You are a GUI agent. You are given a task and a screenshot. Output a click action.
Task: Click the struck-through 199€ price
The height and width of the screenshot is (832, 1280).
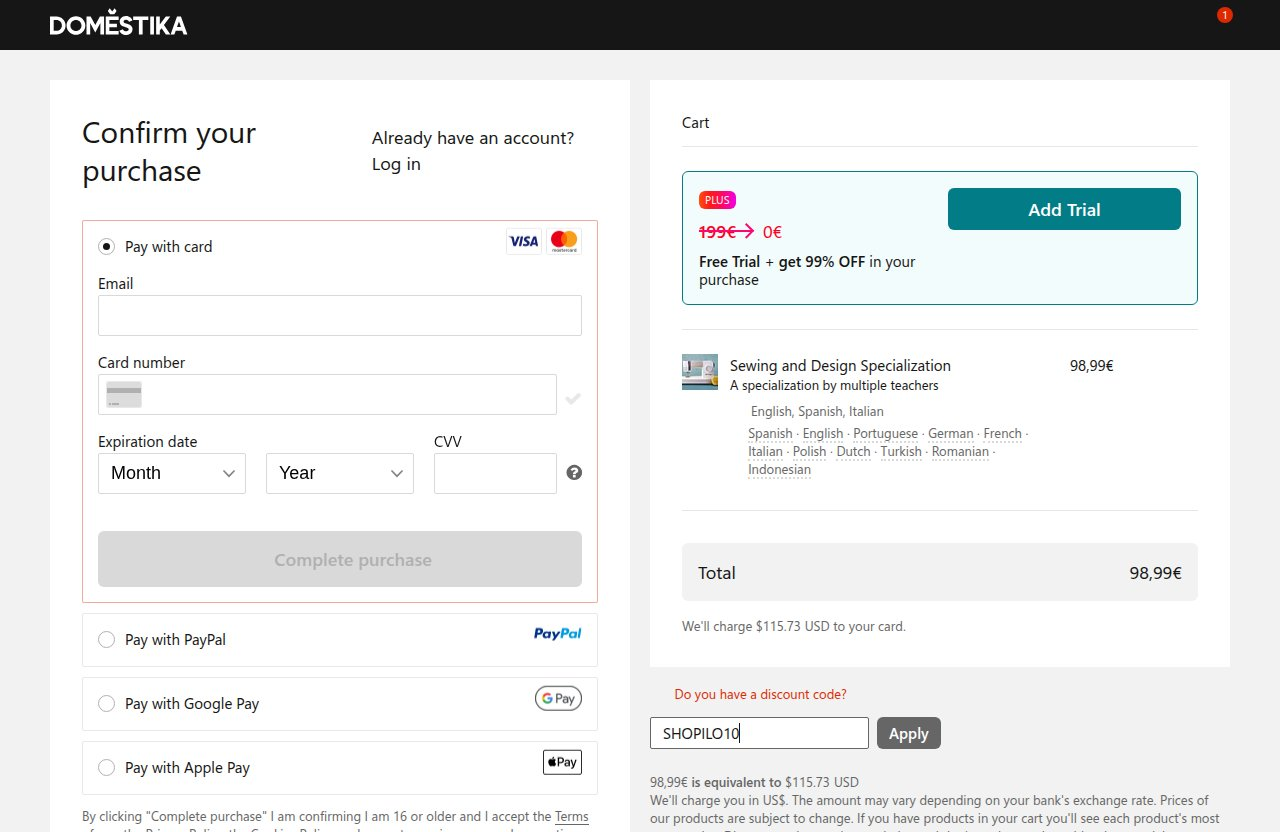click(717, 232)
